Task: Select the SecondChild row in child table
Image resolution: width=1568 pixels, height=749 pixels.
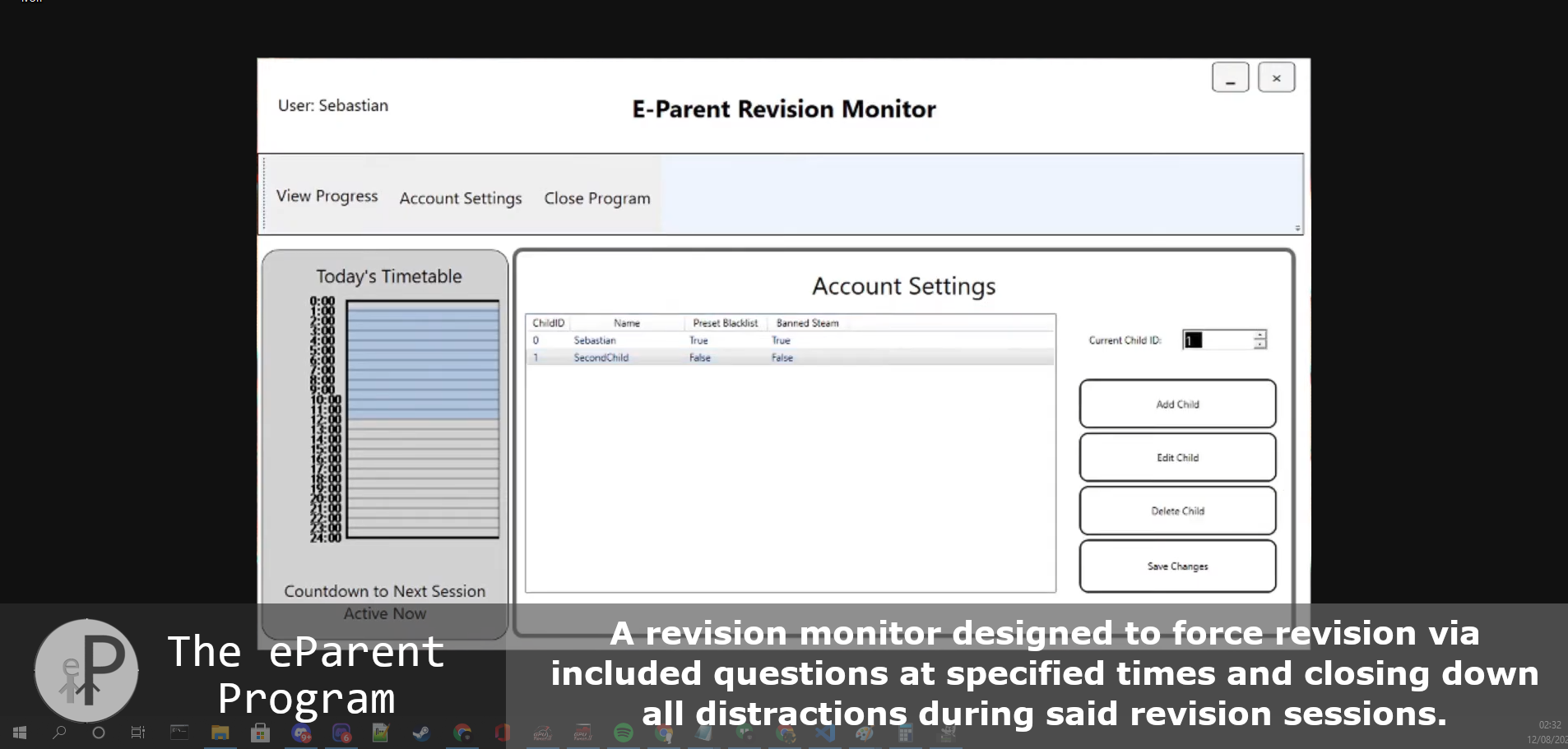Action: click(790, 358)
